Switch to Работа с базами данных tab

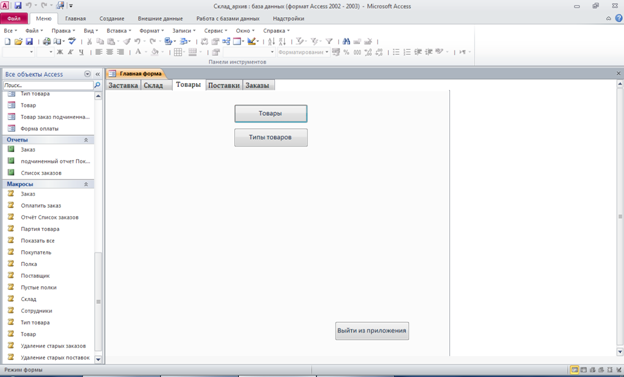pyautogui.click(x=228, y=18)
